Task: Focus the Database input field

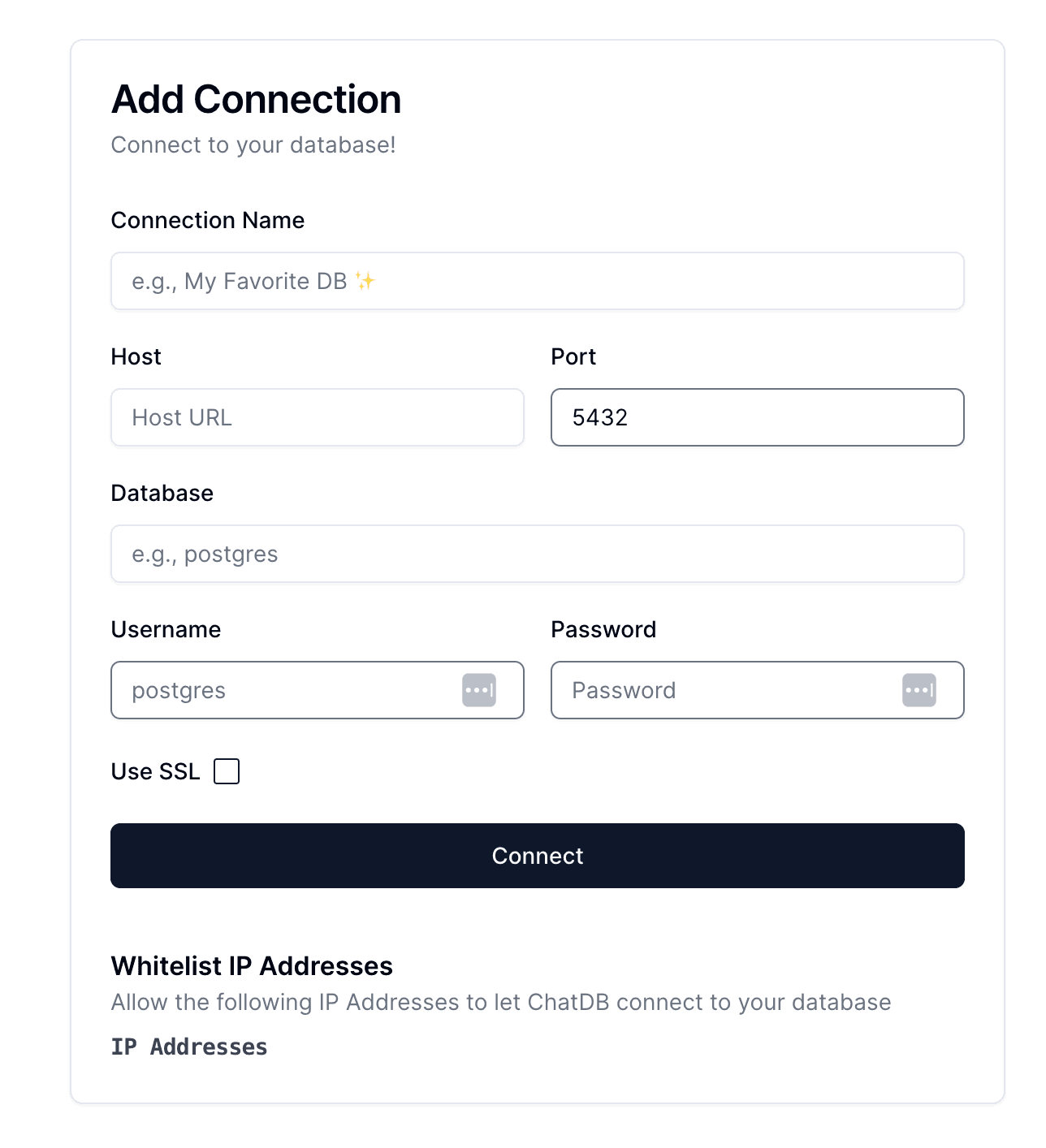Action: coord(537,554)
